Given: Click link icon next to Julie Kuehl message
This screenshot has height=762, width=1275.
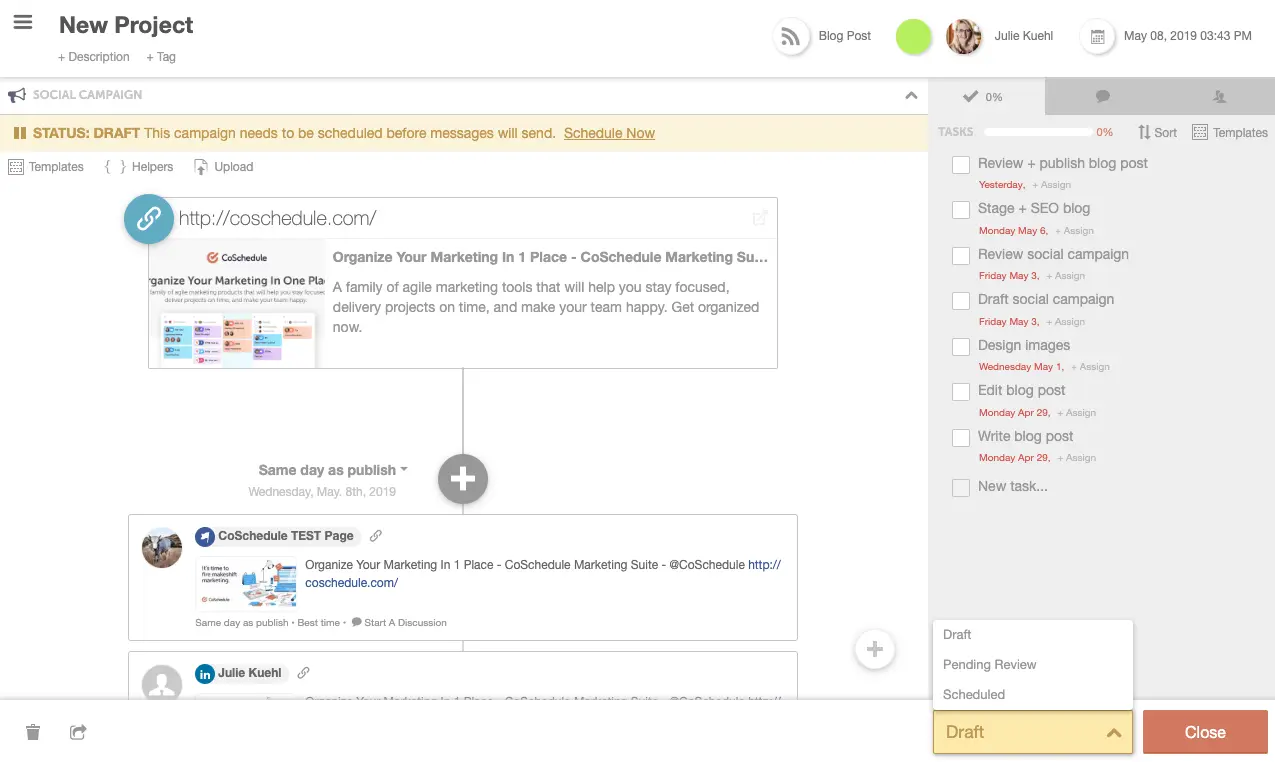Looking at the screenshot, I should click(304, 673).
